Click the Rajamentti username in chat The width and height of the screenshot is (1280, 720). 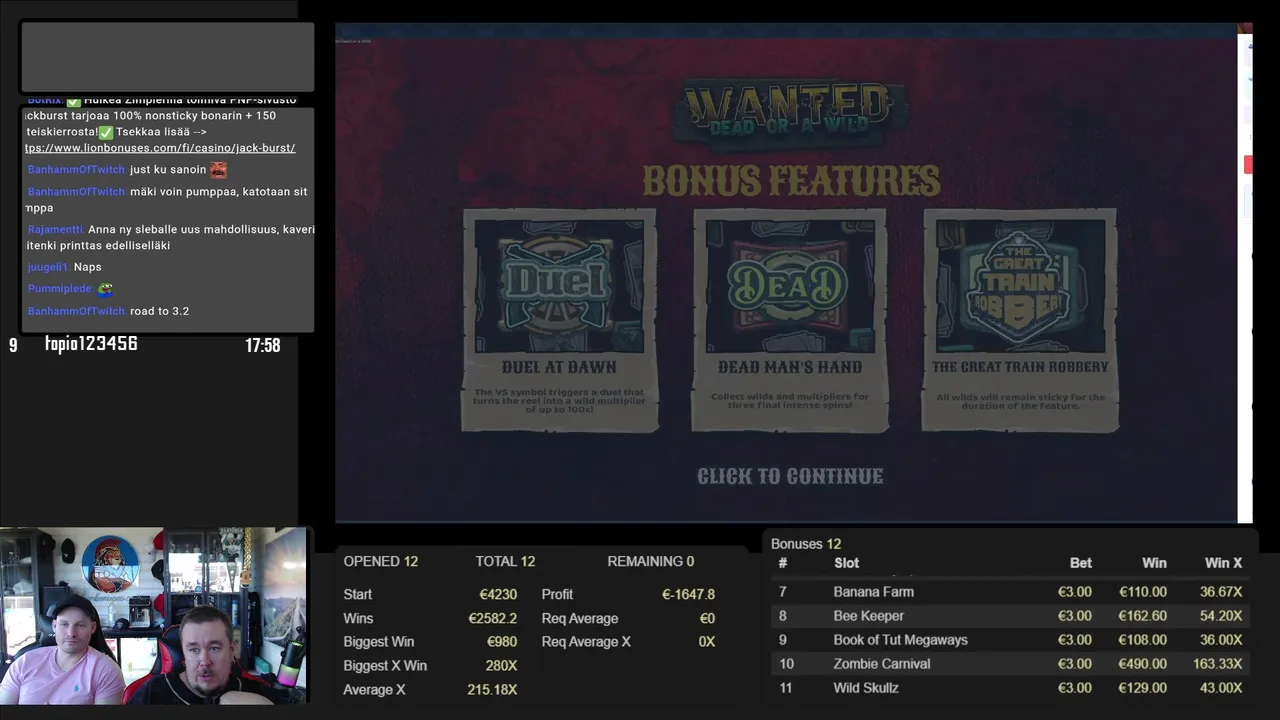click(x=56, y=230)
